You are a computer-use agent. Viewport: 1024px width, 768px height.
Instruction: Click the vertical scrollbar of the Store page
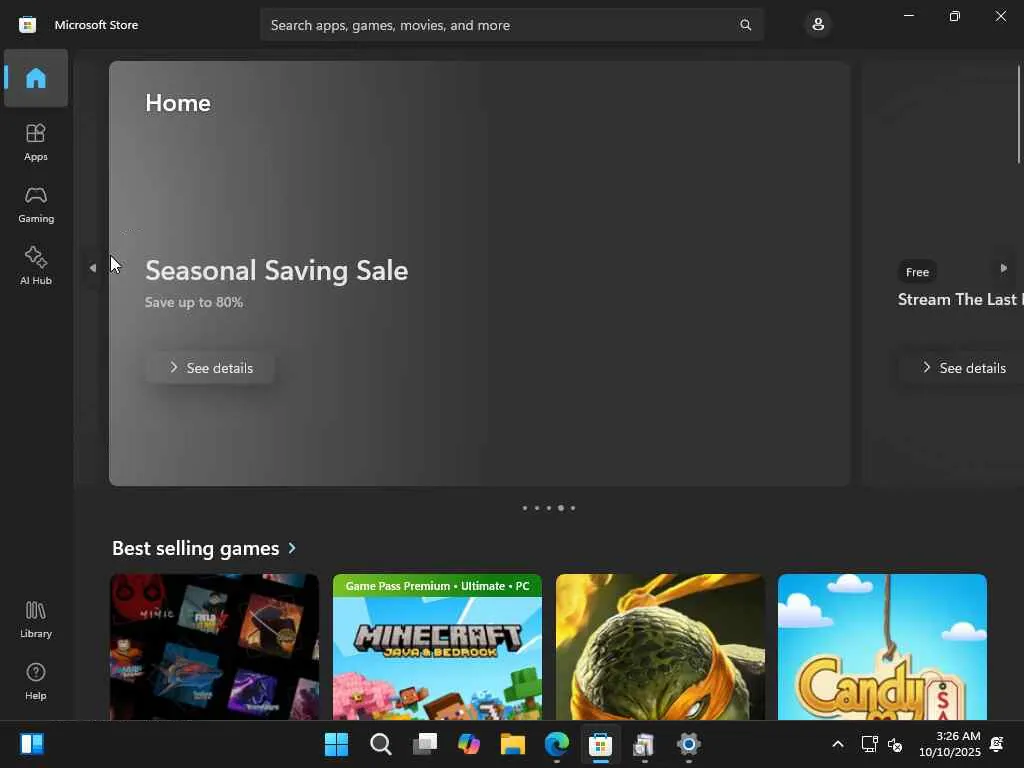point(1019,114)
